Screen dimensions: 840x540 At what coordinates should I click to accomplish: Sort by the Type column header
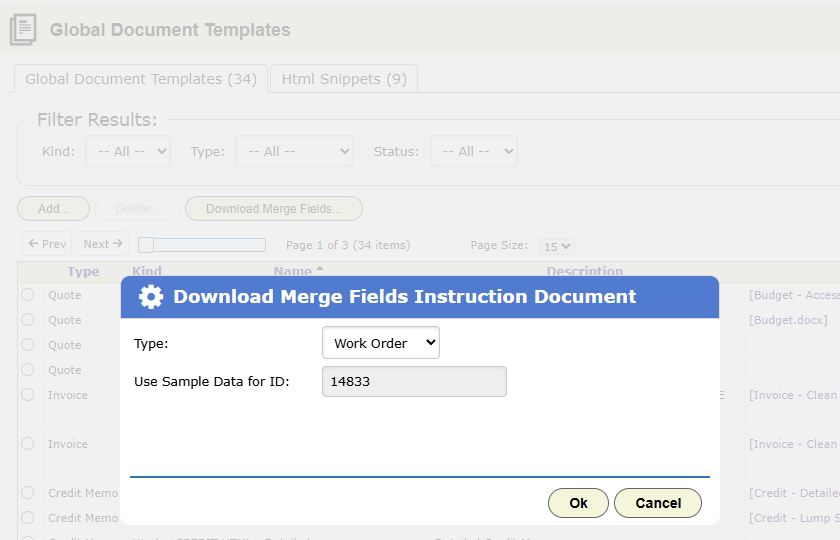coord(83,272)
